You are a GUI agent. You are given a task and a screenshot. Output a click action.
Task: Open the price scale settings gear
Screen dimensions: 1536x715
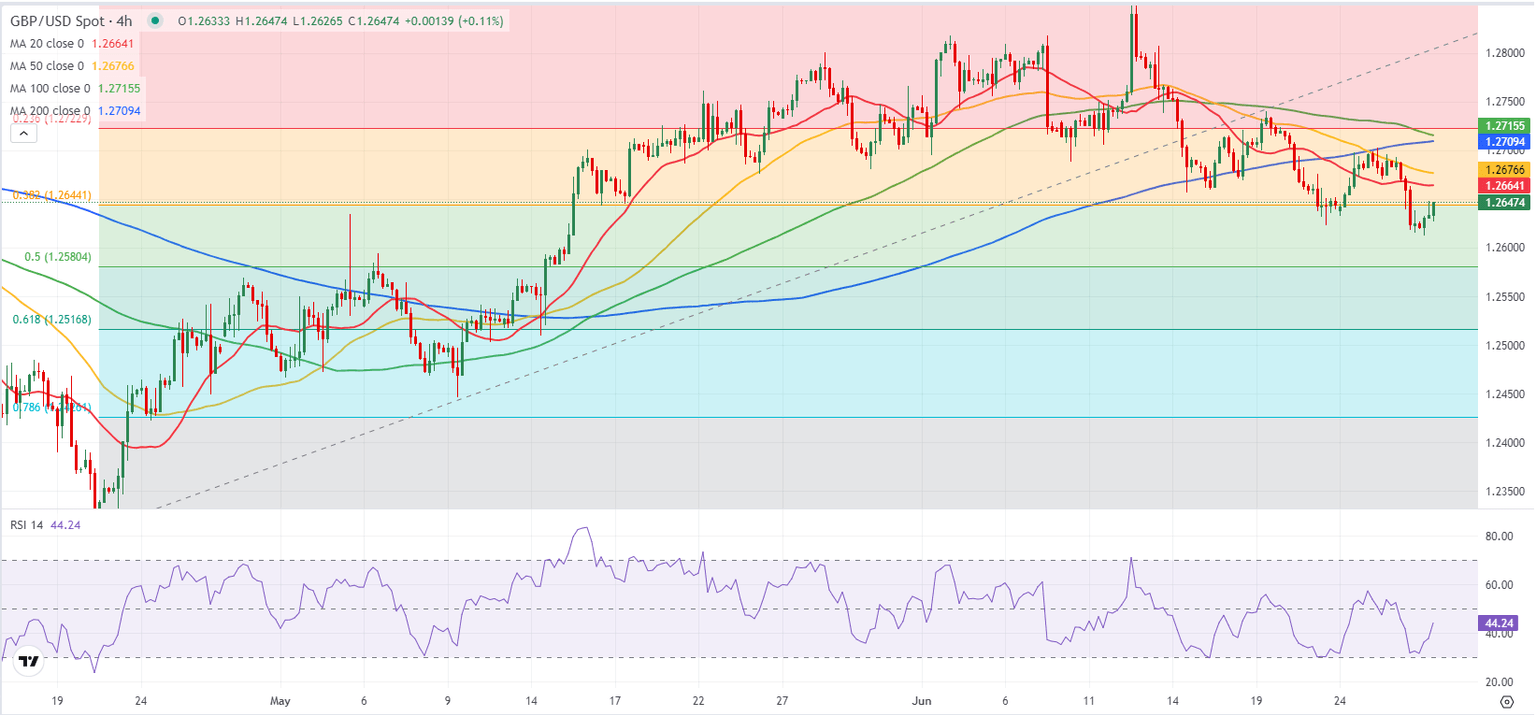(1506, 703)
